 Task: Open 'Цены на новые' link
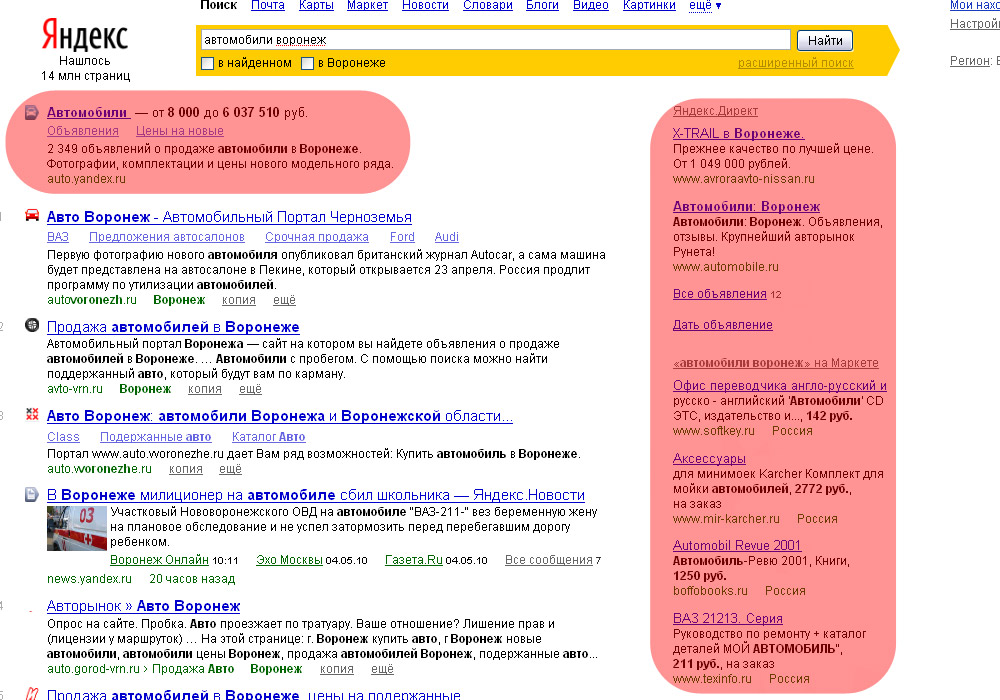[x=180, y=131]
